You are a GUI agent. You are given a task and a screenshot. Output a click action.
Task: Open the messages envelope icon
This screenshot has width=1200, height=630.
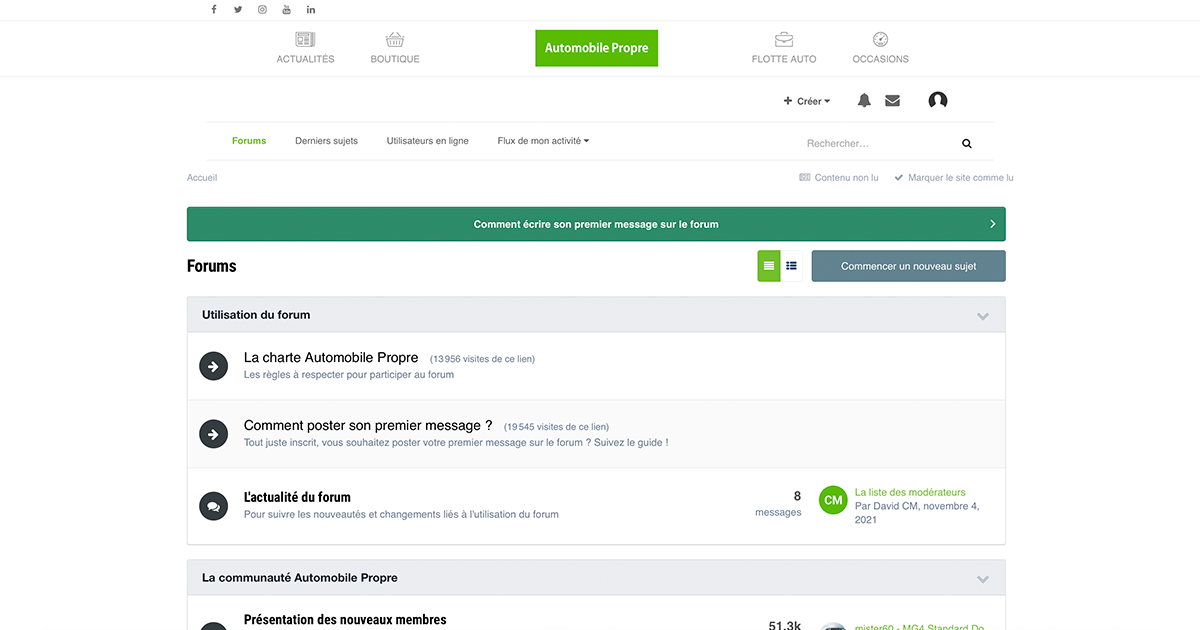point(892,101)
